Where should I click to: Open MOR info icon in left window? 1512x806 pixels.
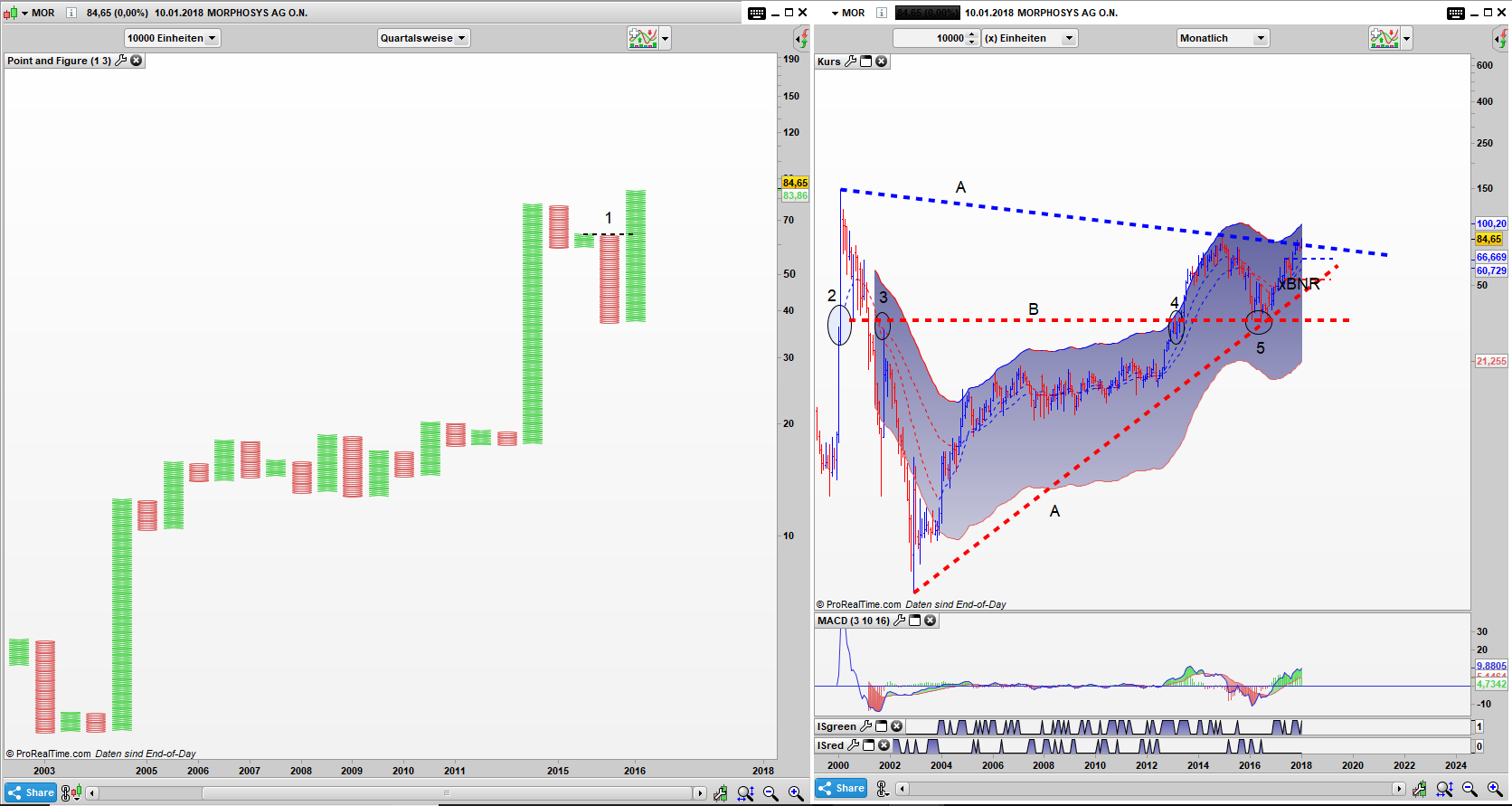[x=71, y=13]
